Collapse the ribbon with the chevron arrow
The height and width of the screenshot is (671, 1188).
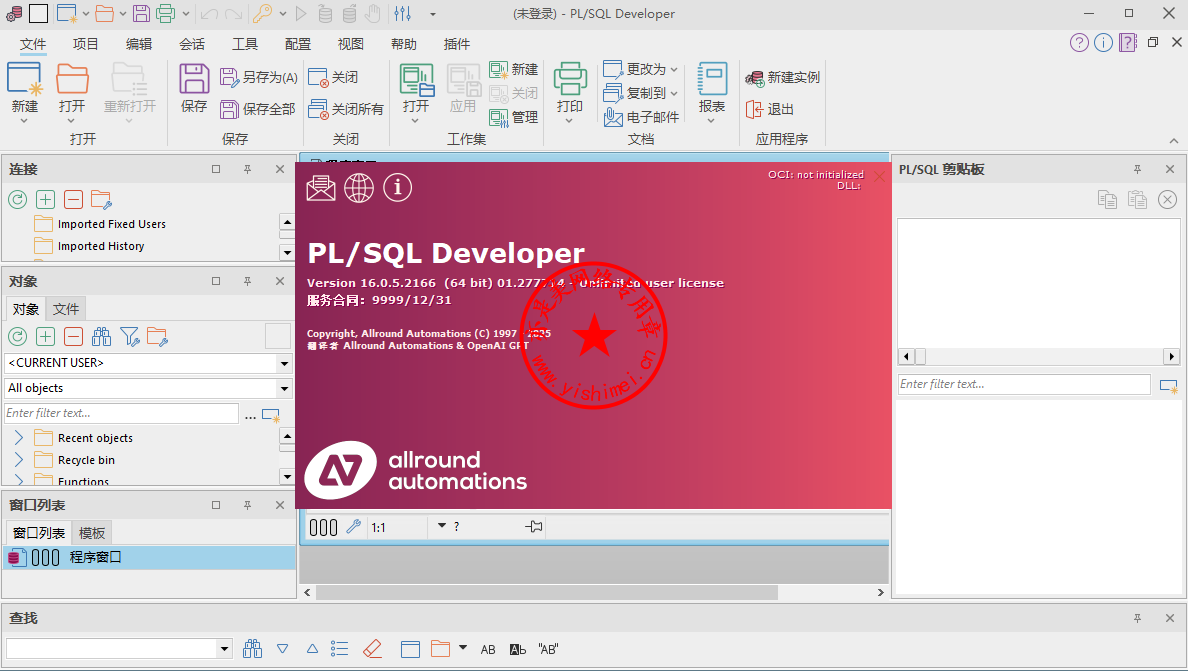[1174, 140]
